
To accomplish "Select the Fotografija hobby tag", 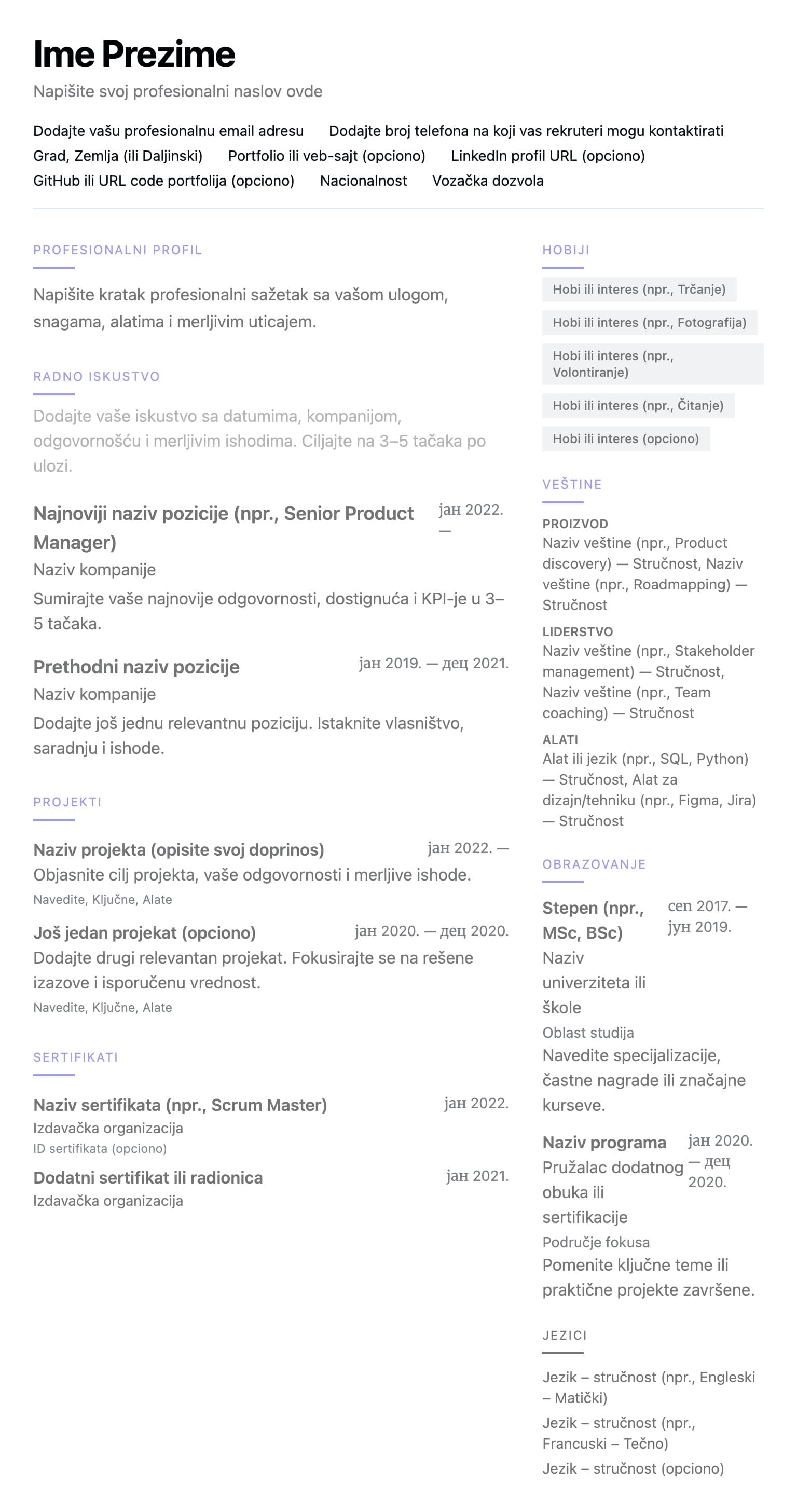I will click(649, 323).
